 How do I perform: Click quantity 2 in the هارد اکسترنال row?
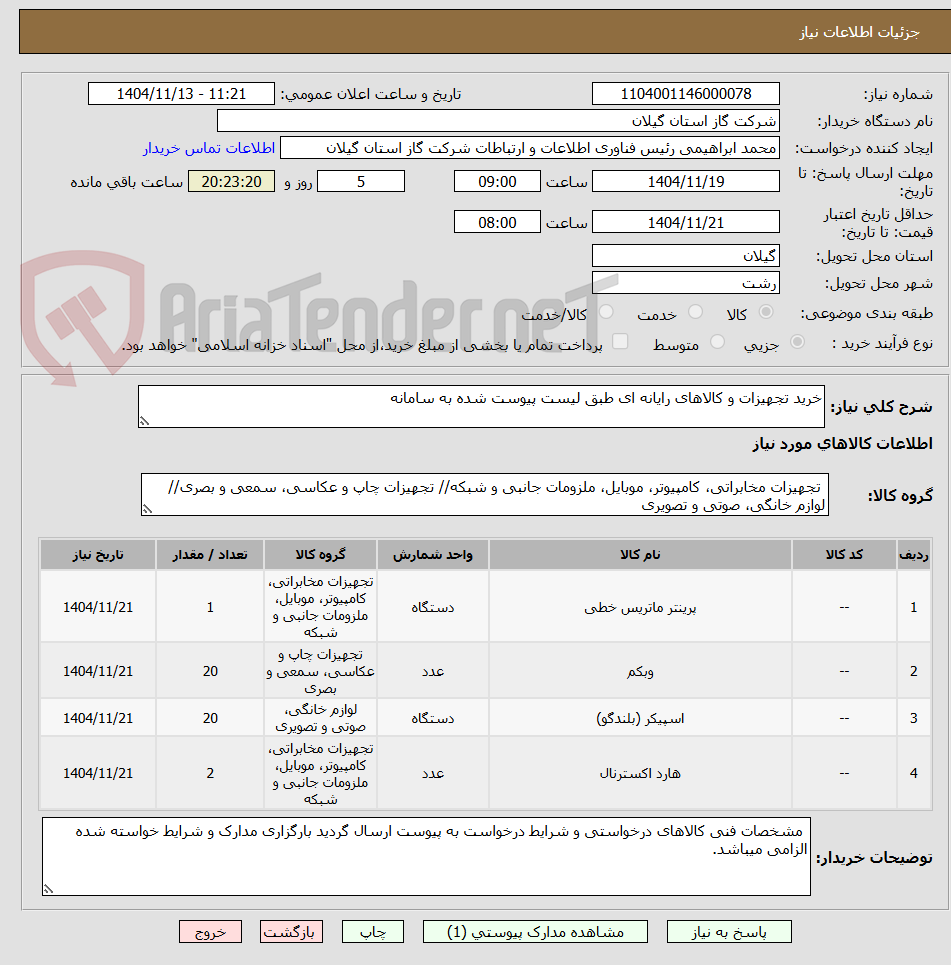pos(210,774)
